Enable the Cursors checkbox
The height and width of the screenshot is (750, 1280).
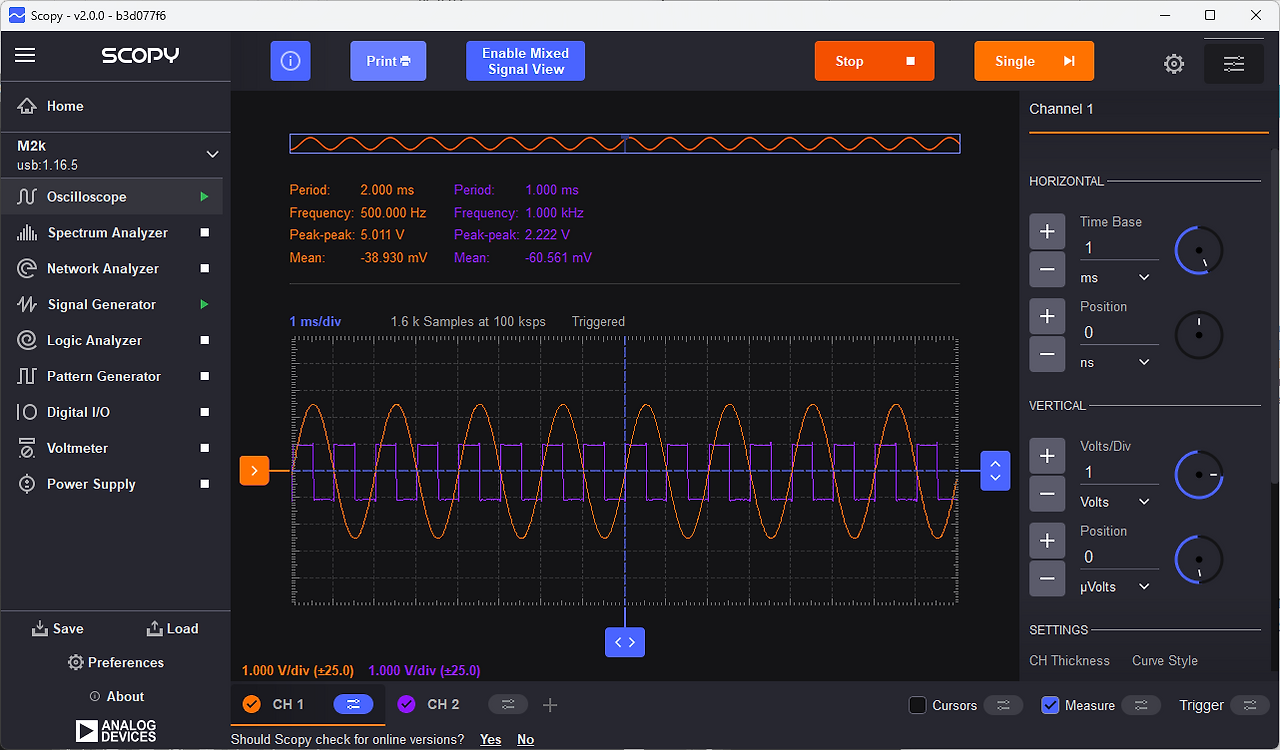[x=917, y=705]
